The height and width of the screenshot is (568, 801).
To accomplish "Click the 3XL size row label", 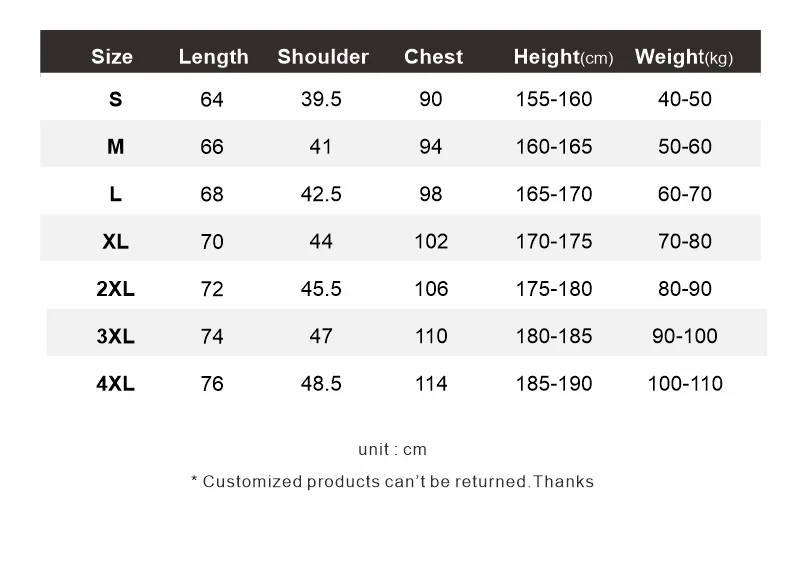I will click(115, 336).
